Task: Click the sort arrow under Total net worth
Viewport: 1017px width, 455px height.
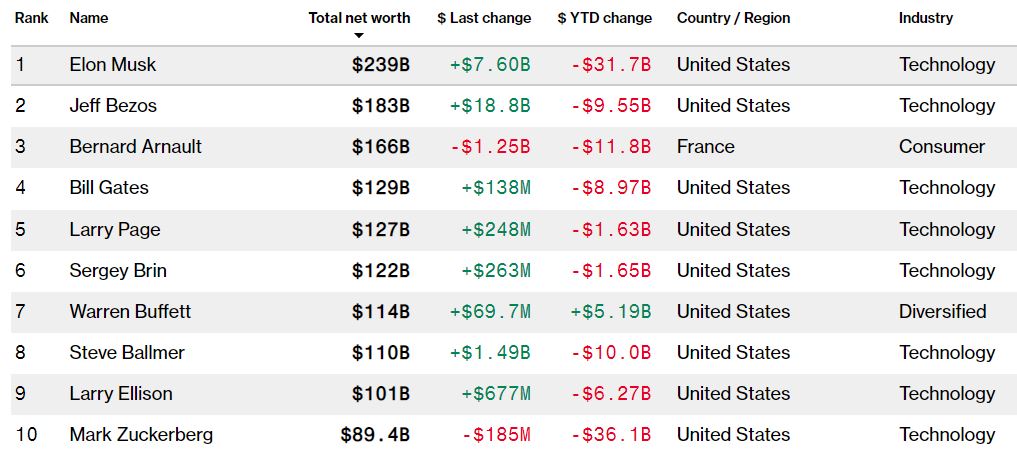Action: click(x=359, y=36)
